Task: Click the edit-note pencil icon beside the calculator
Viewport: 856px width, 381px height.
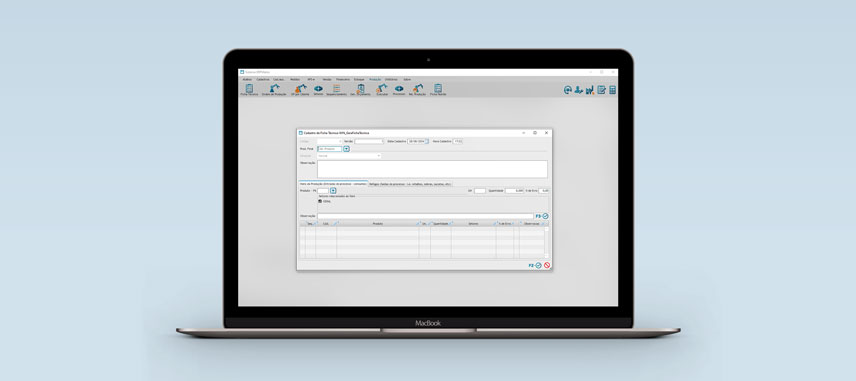Action: 601,90
